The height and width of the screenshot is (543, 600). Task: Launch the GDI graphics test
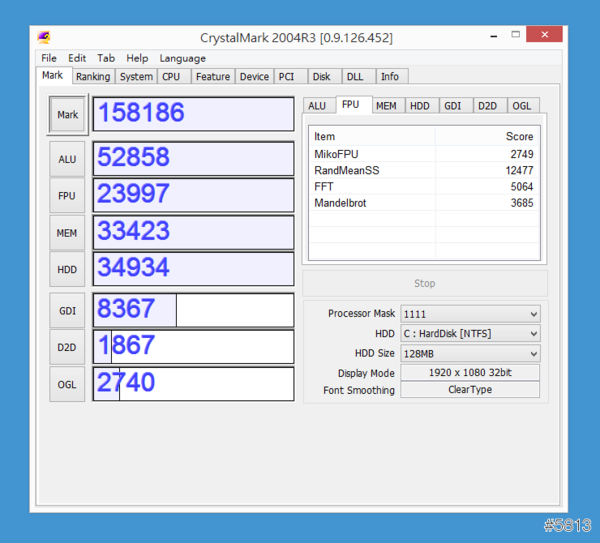coord(67,311)
